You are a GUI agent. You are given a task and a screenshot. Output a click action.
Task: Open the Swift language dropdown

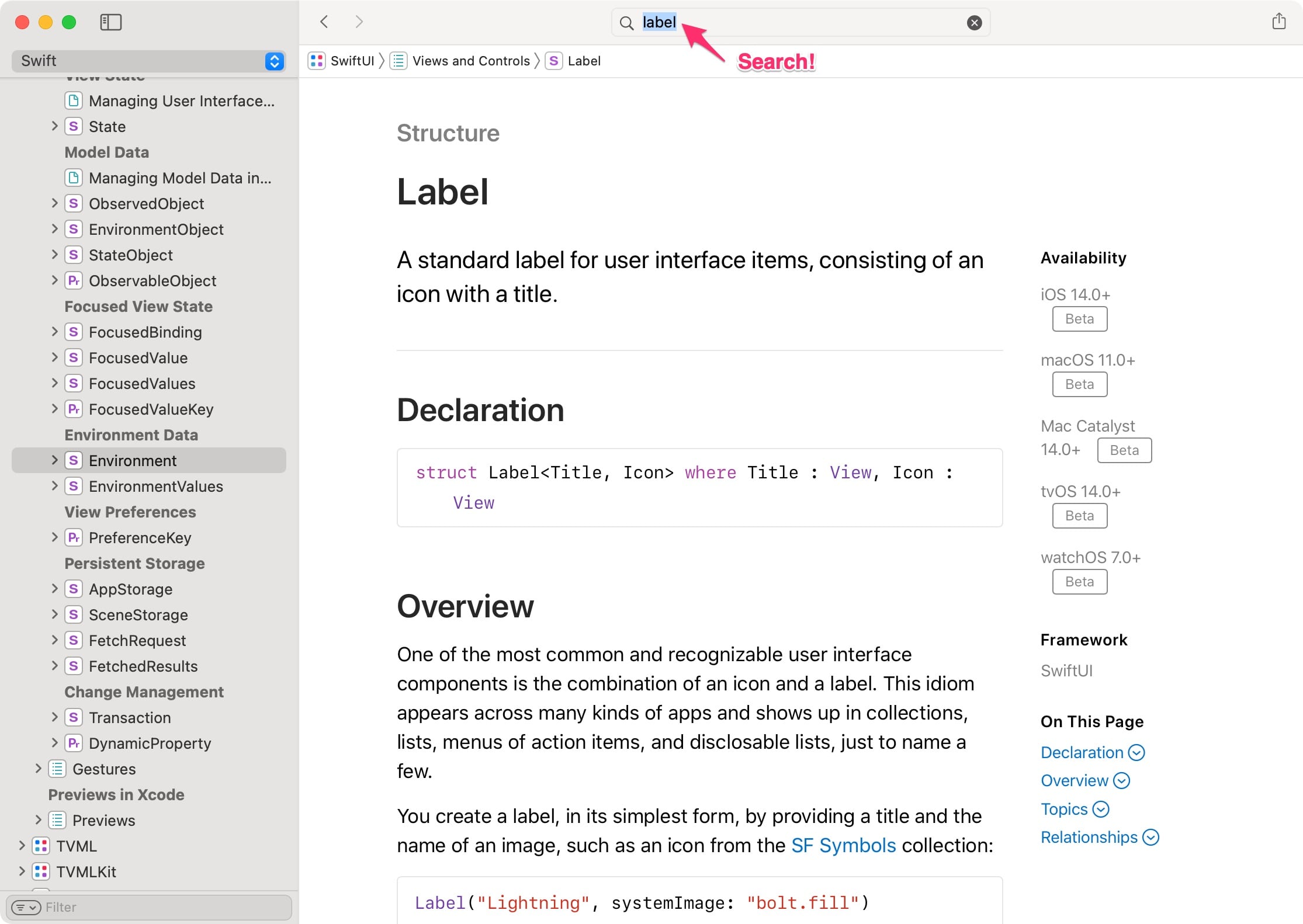click(274, 61)
